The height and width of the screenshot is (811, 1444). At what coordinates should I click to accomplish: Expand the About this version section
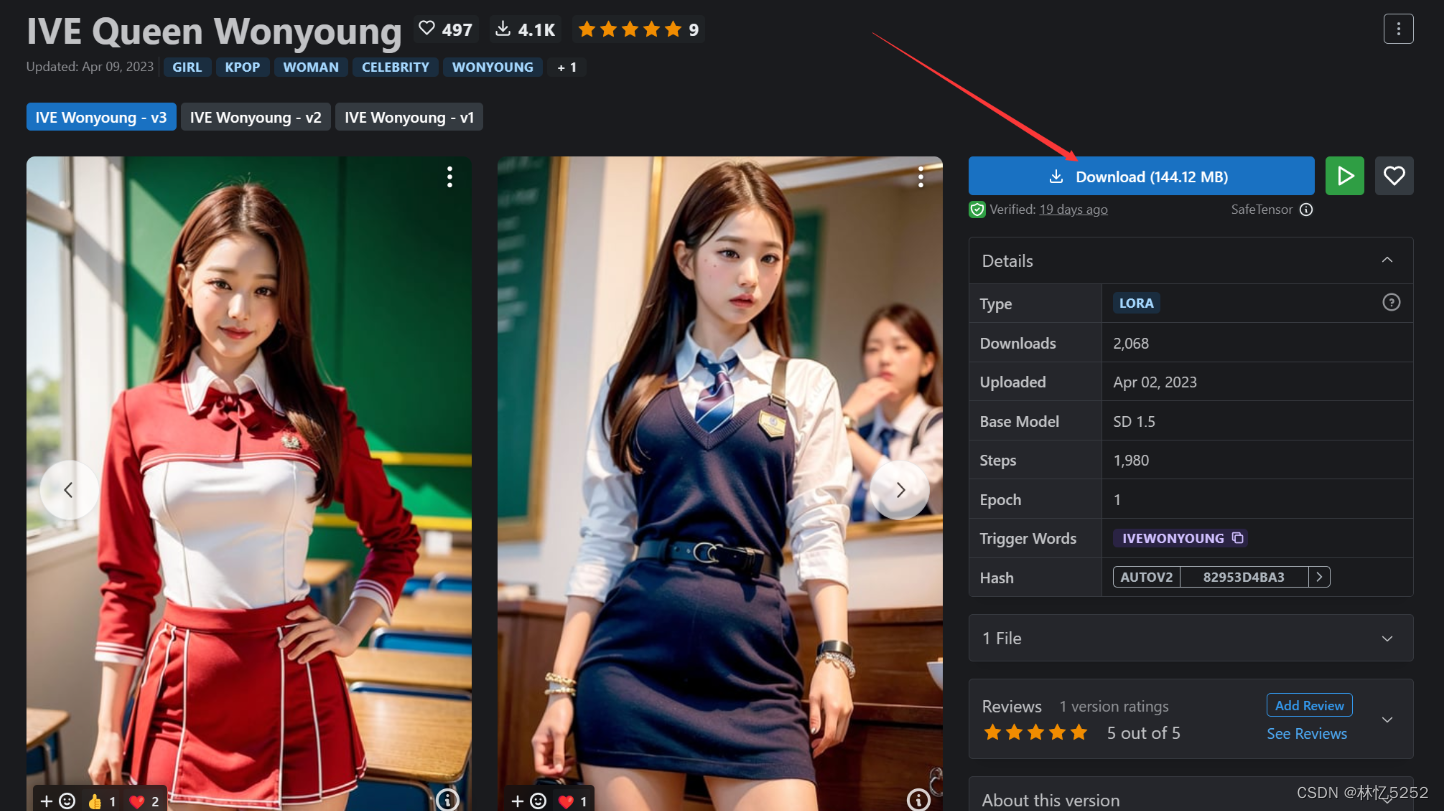pos(1387,798)
